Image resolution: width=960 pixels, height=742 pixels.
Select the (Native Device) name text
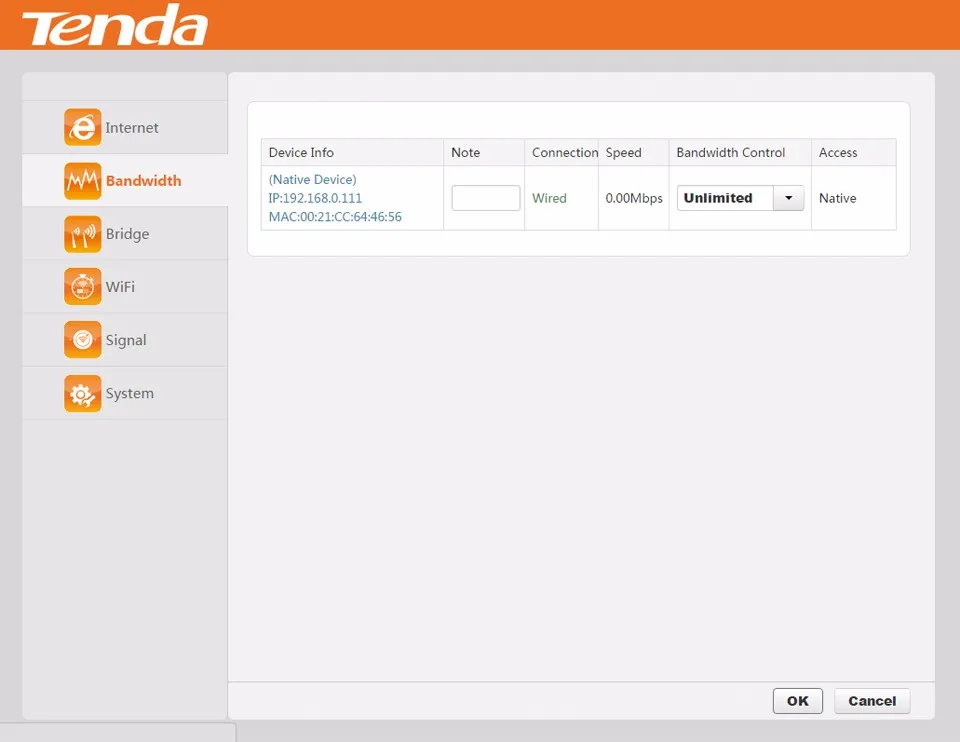[312, 179]
